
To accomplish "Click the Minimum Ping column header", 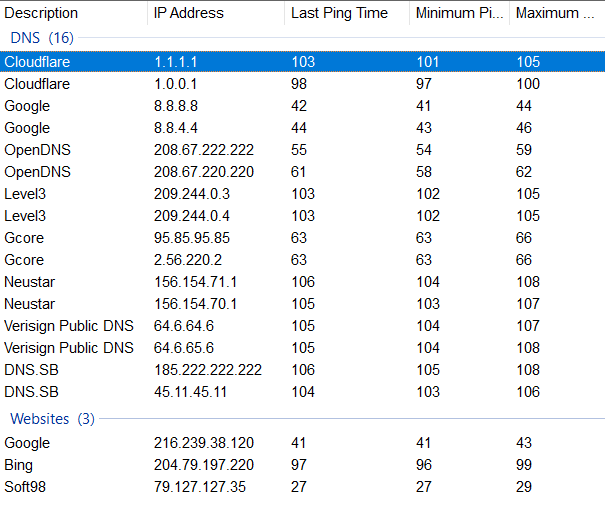I will click(460, 13).
